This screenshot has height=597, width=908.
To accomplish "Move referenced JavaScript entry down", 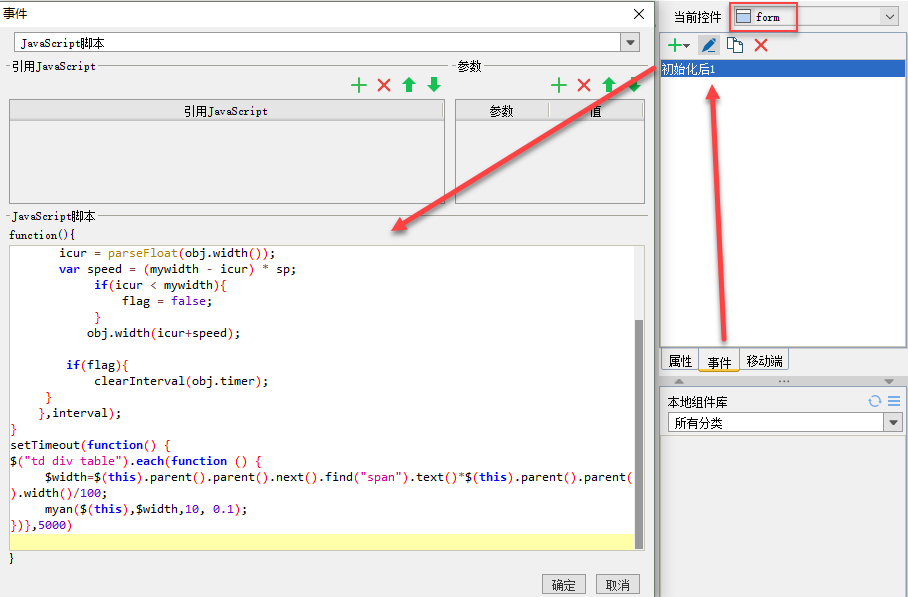I will [x=434, y=85].
